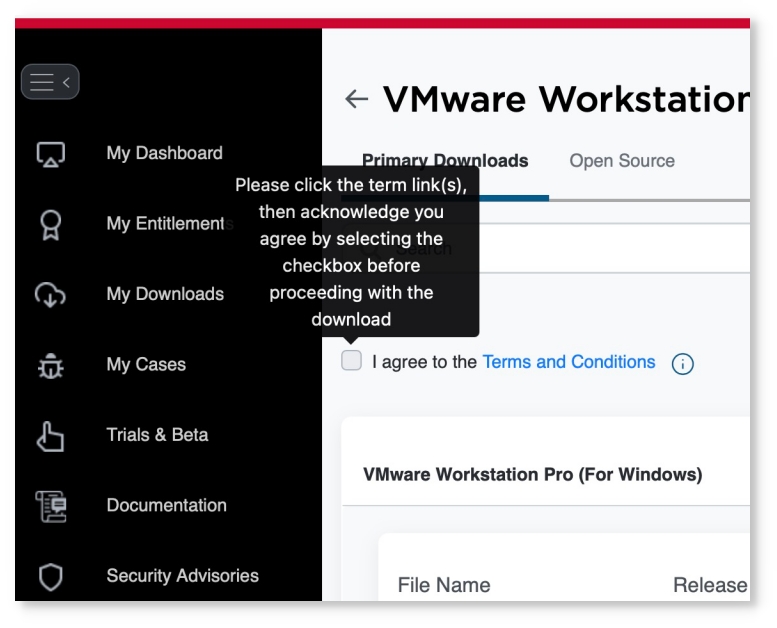
Task: Click the My Dashboard monitor icon
Action: (50, 154)
